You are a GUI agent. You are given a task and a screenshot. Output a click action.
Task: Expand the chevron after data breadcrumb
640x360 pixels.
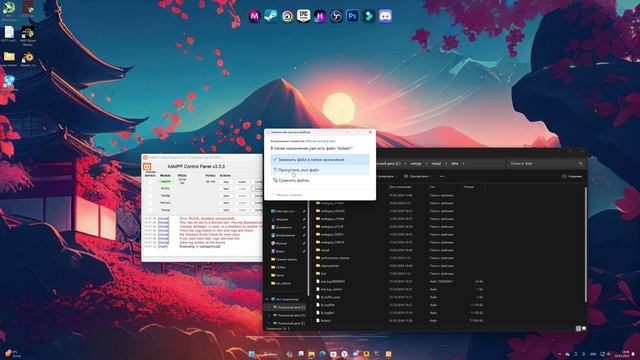pyautogui.click(x=463, y=164)
